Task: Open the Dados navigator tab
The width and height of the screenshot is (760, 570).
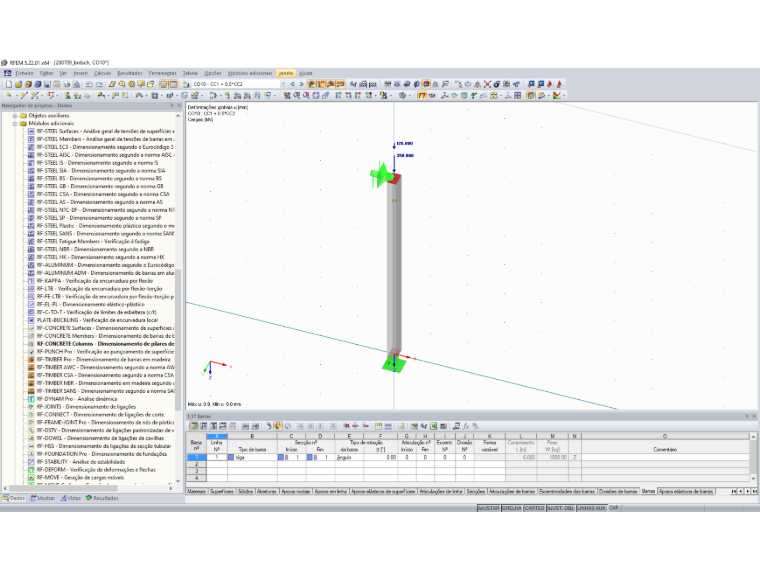Action: [14, 498]
